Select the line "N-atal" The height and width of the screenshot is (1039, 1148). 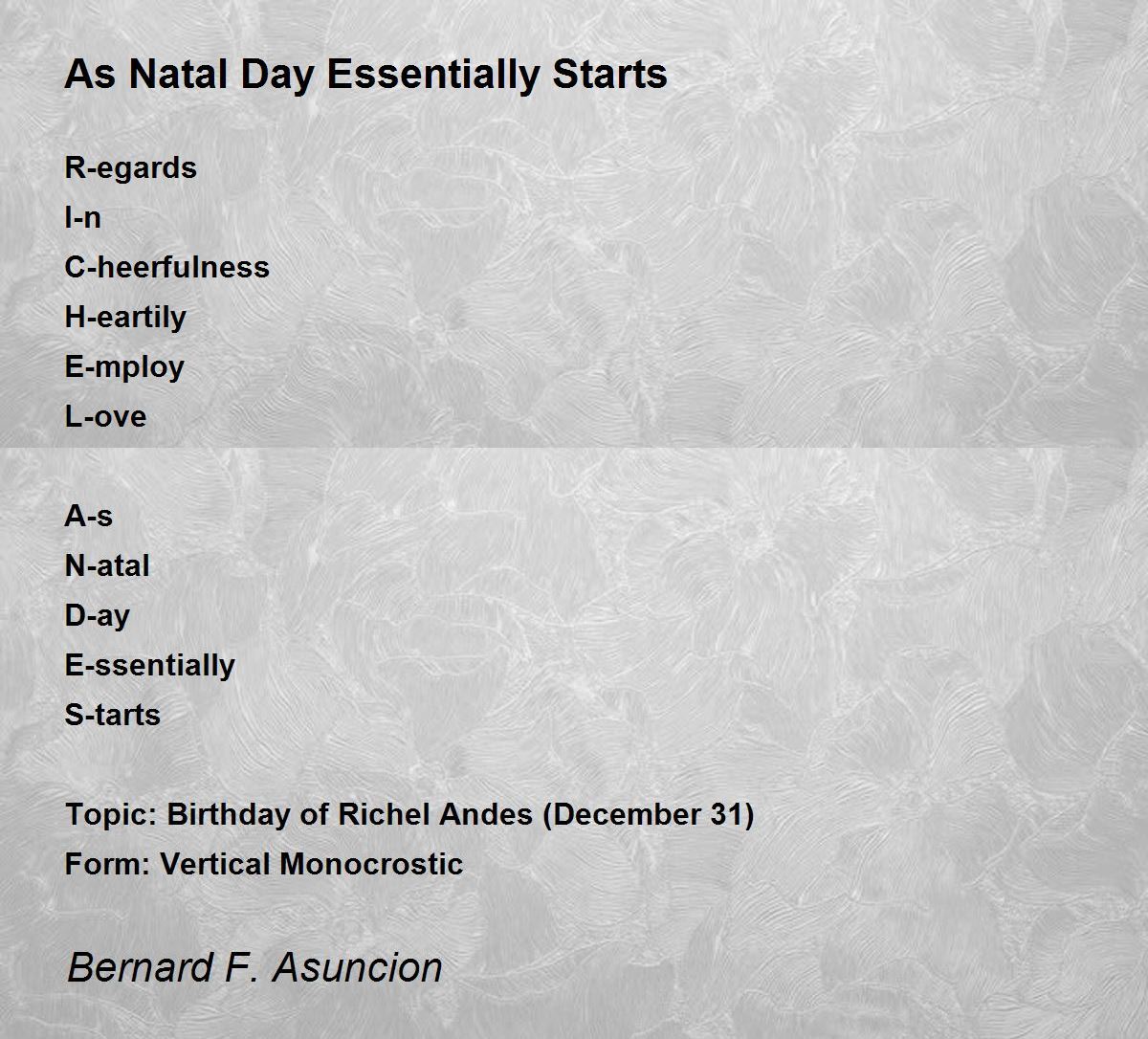(x=107, y=565)
